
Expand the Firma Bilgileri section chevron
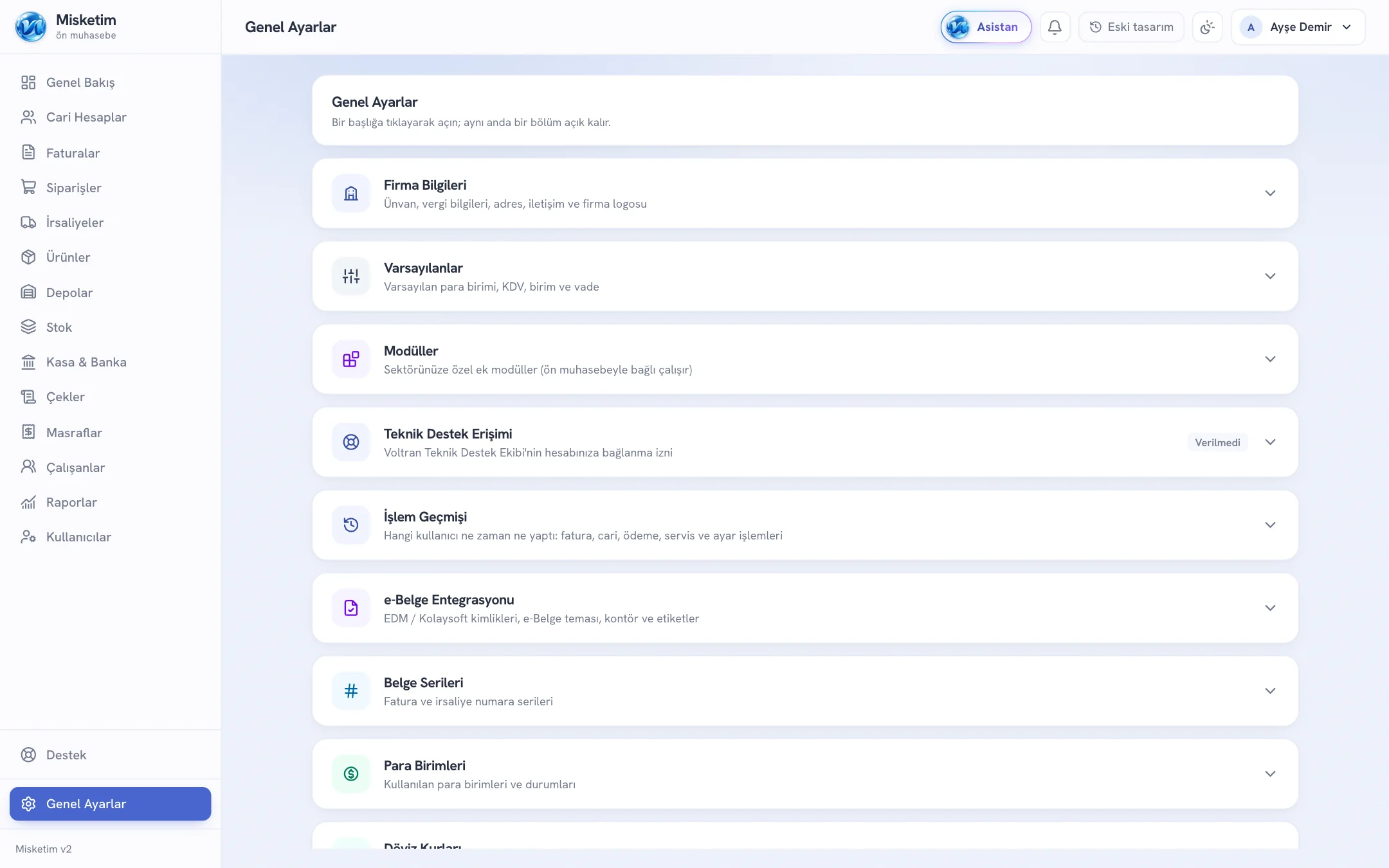1270,193
